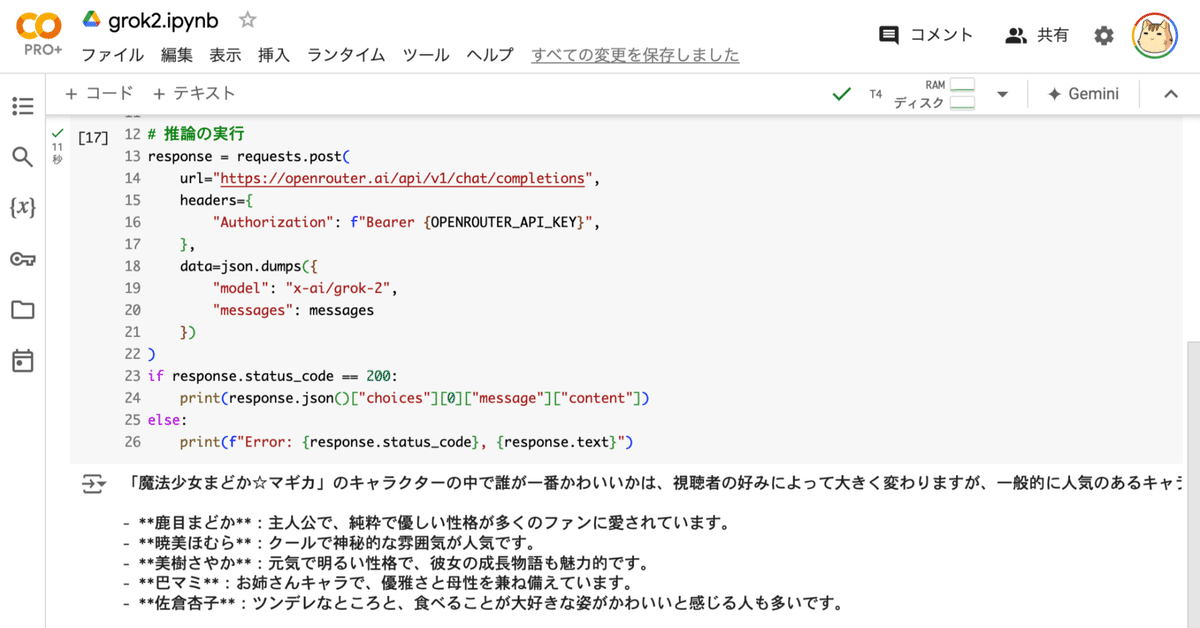Expand the runtime resources dropdown arrow
This screenshot has height=628, width=1200.
[x=1002, y=93]
